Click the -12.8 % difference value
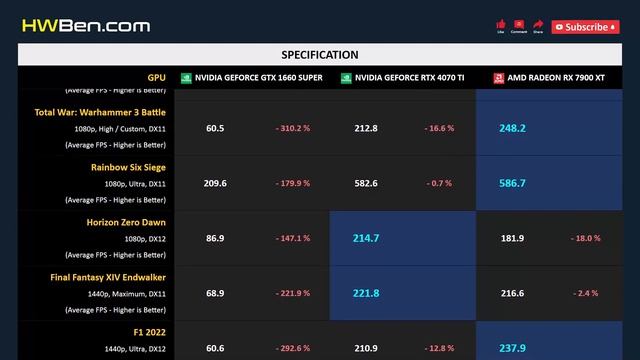Viewport: 640px width, 360px height. [439, 349]
